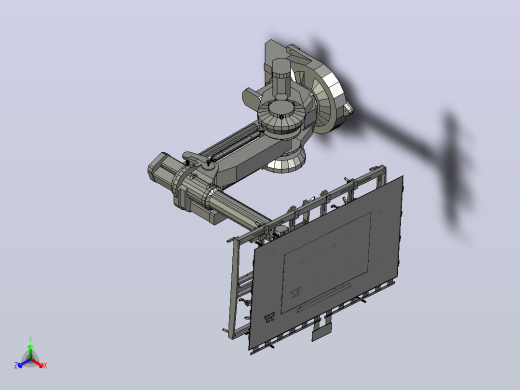Select the vertical cylinder on top of the rotary joint
Image resolution: width=520 pixels, height=390 pixels.
pos(281,78)
